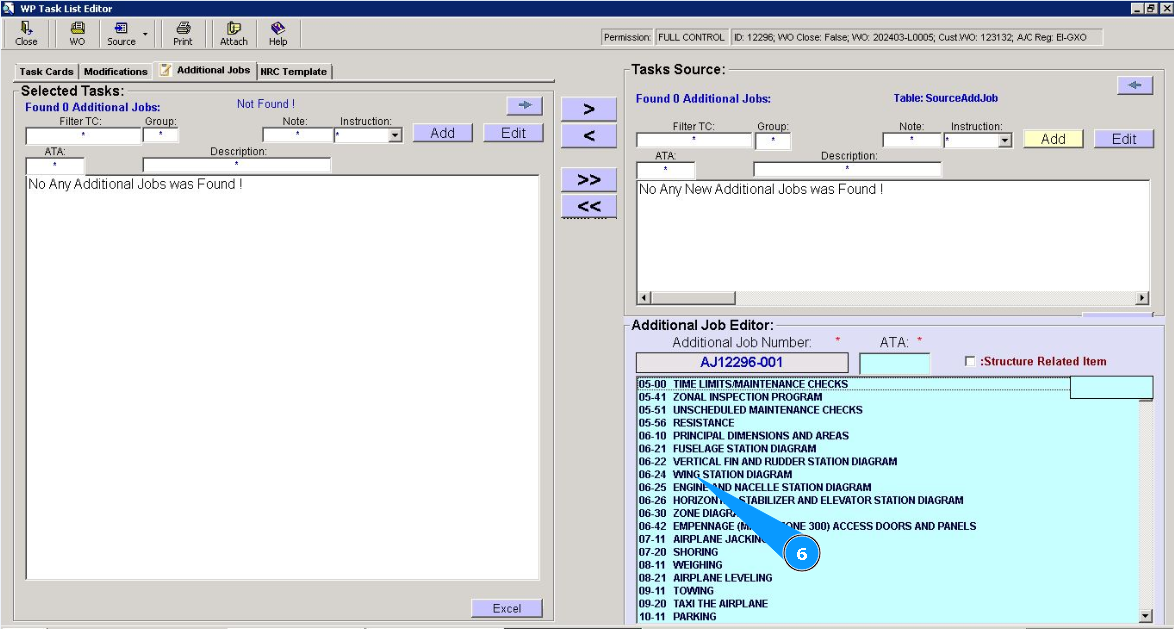The height and width of the screenshot is (629, 1174).
Task: Click ATA filter field in Selected Tasks
Action: 55,165
